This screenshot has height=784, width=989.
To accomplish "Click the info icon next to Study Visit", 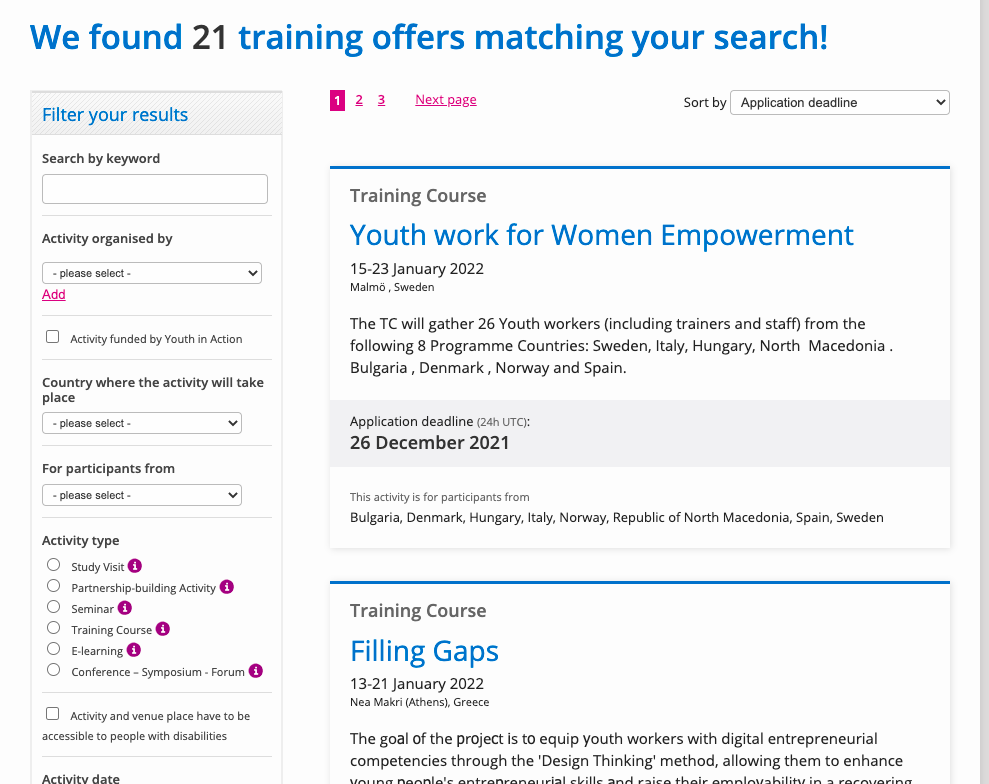I will [x=135, y=566].
